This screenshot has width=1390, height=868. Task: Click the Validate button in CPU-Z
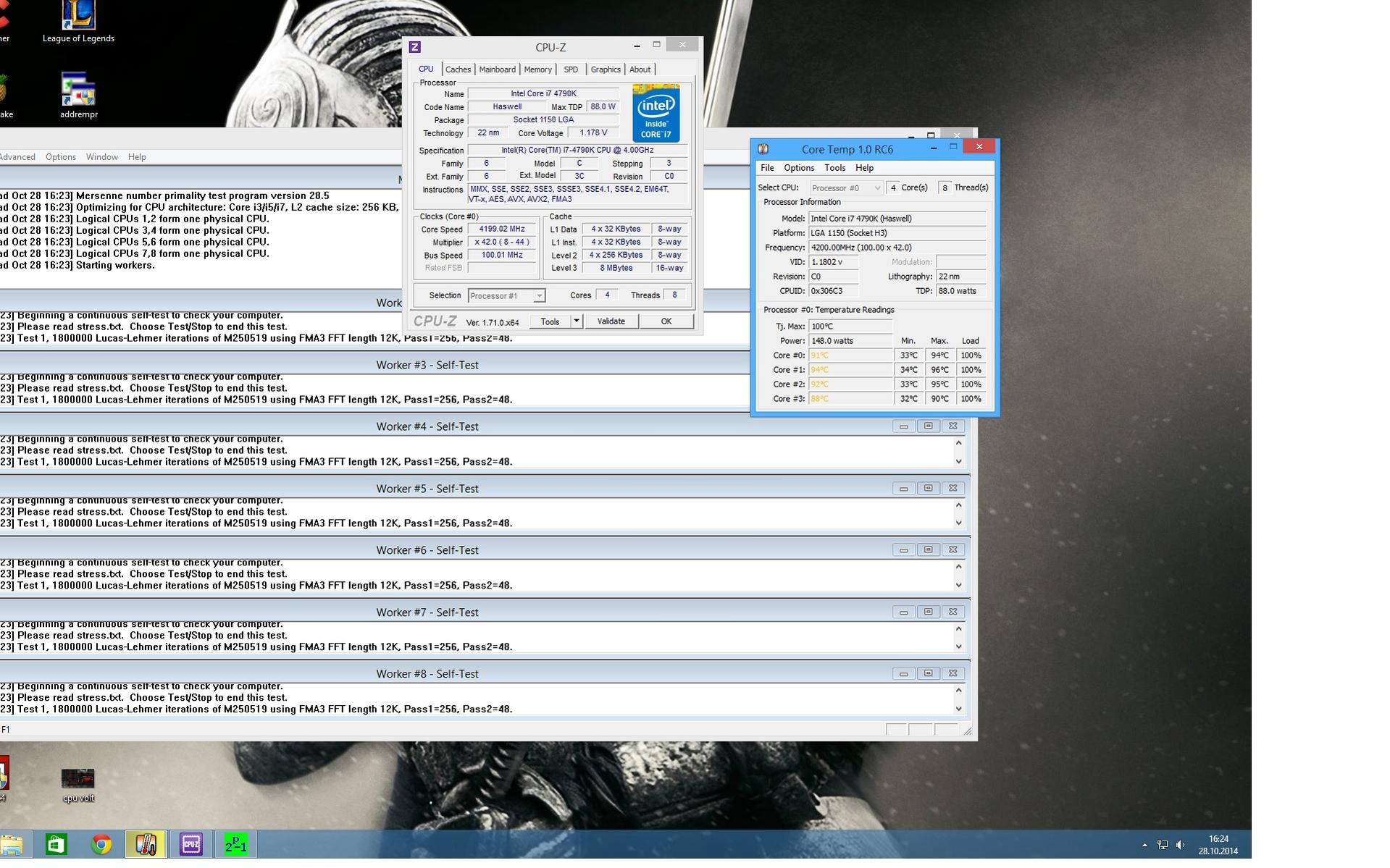point(611,321)
